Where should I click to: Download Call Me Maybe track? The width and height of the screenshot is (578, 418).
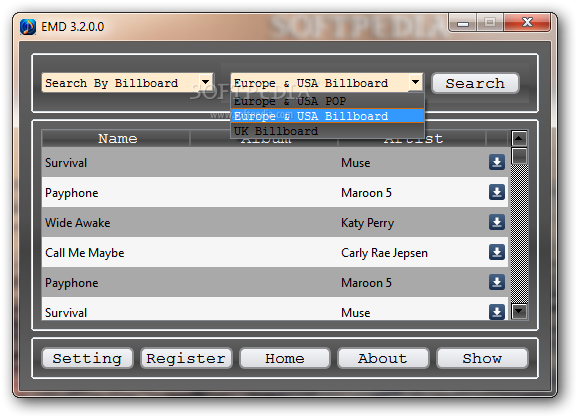[x=497, y=252]
